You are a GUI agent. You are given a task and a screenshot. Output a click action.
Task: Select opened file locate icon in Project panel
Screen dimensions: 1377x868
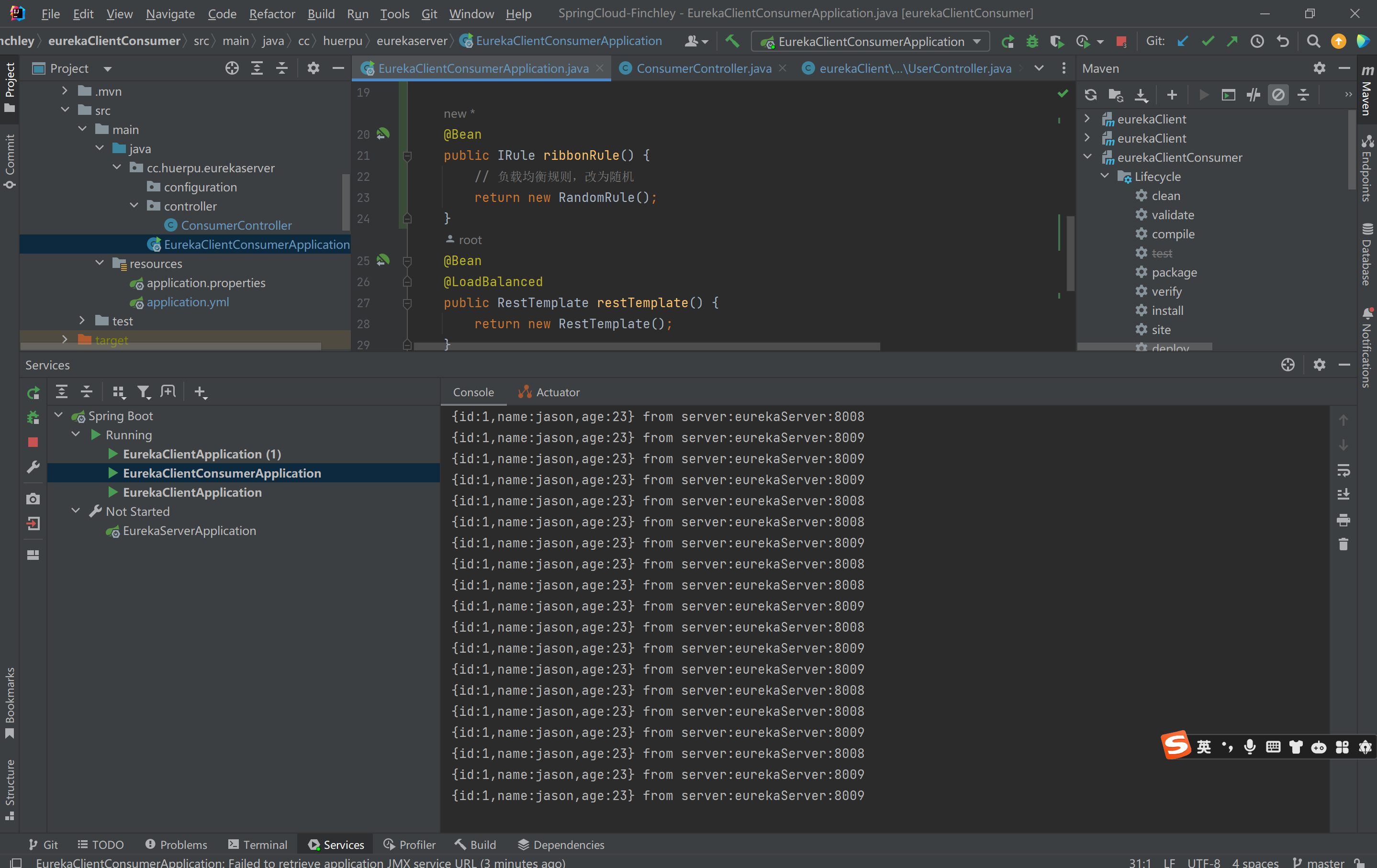(232, 68)
